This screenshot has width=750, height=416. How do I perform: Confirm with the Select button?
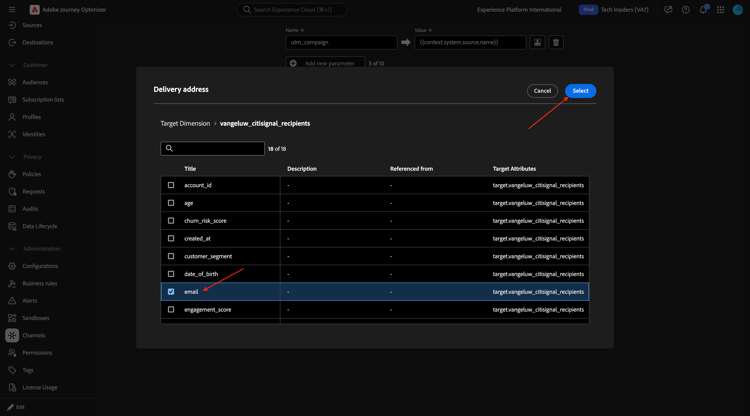(x=580, y=91)
